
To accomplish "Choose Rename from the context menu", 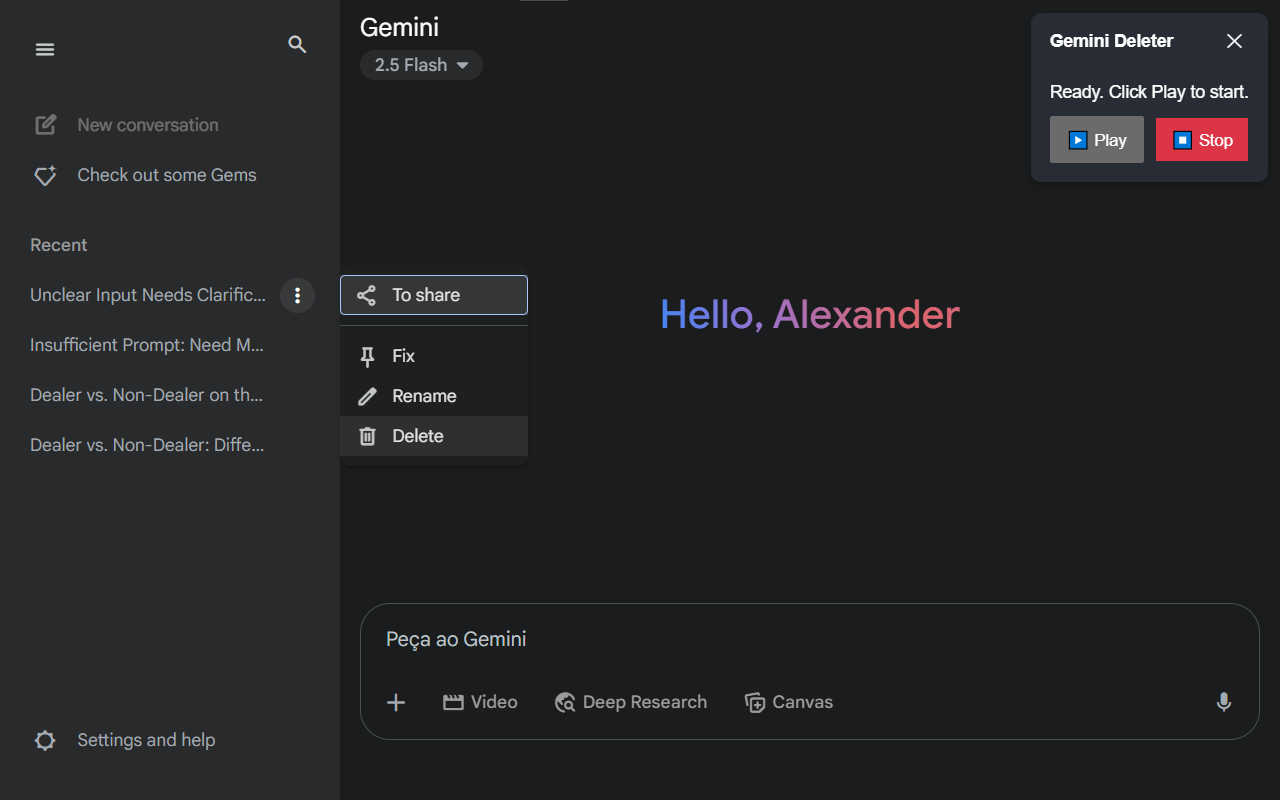I will coord(434,396).
